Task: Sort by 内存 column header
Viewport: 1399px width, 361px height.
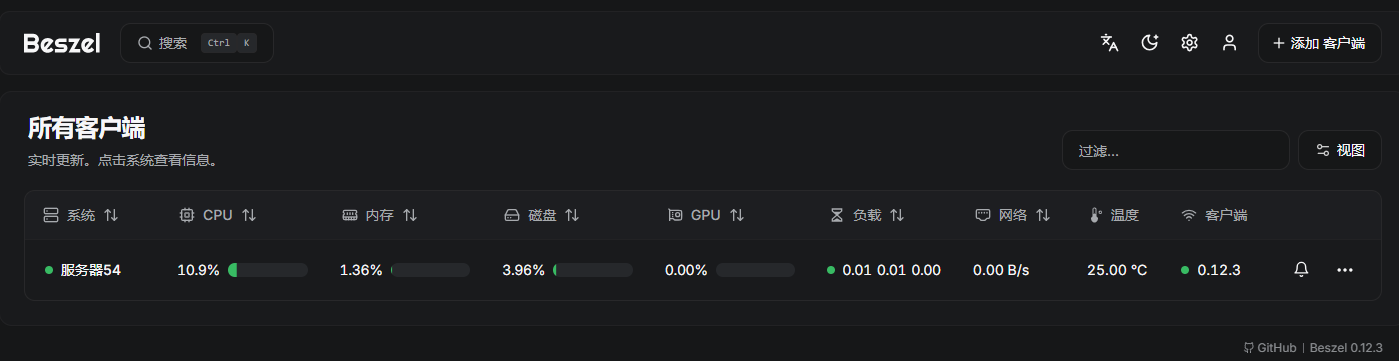Action: pyautogui.click(x=379, y=215)
